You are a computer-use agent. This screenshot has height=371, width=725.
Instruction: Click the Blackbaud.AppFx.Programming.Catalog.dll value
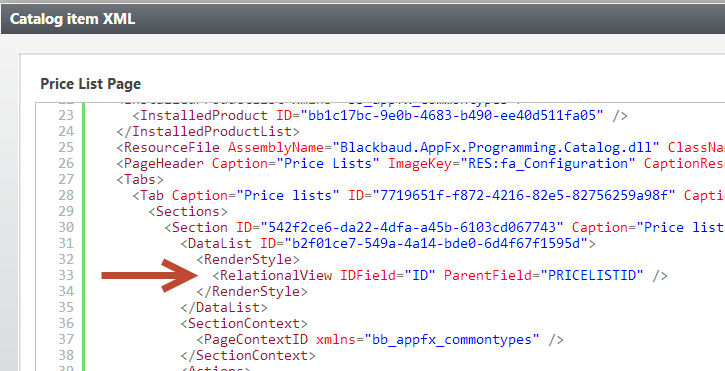(x=496, y=147)
